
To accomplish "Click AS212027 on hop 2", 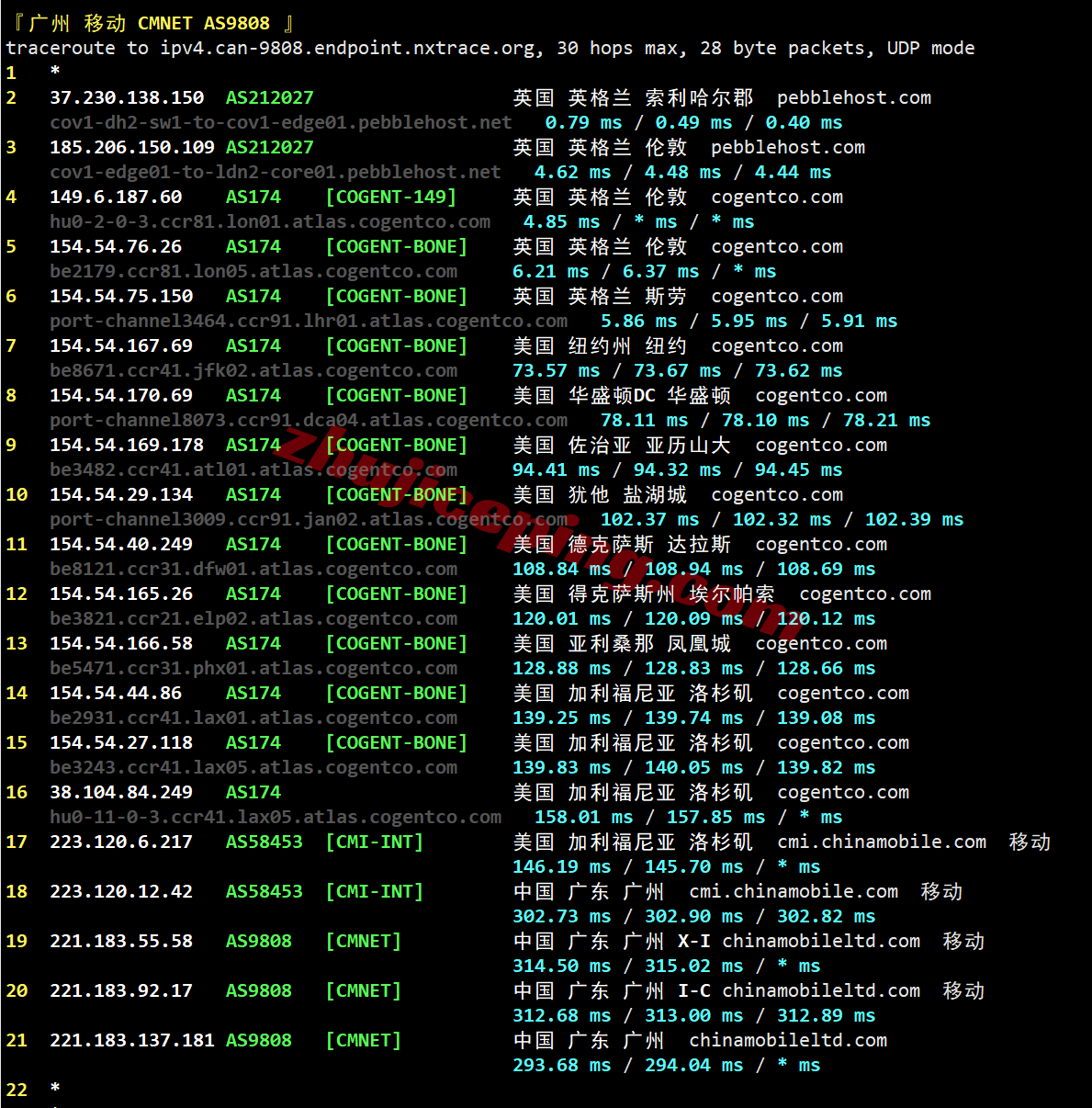I will [270, 97].
